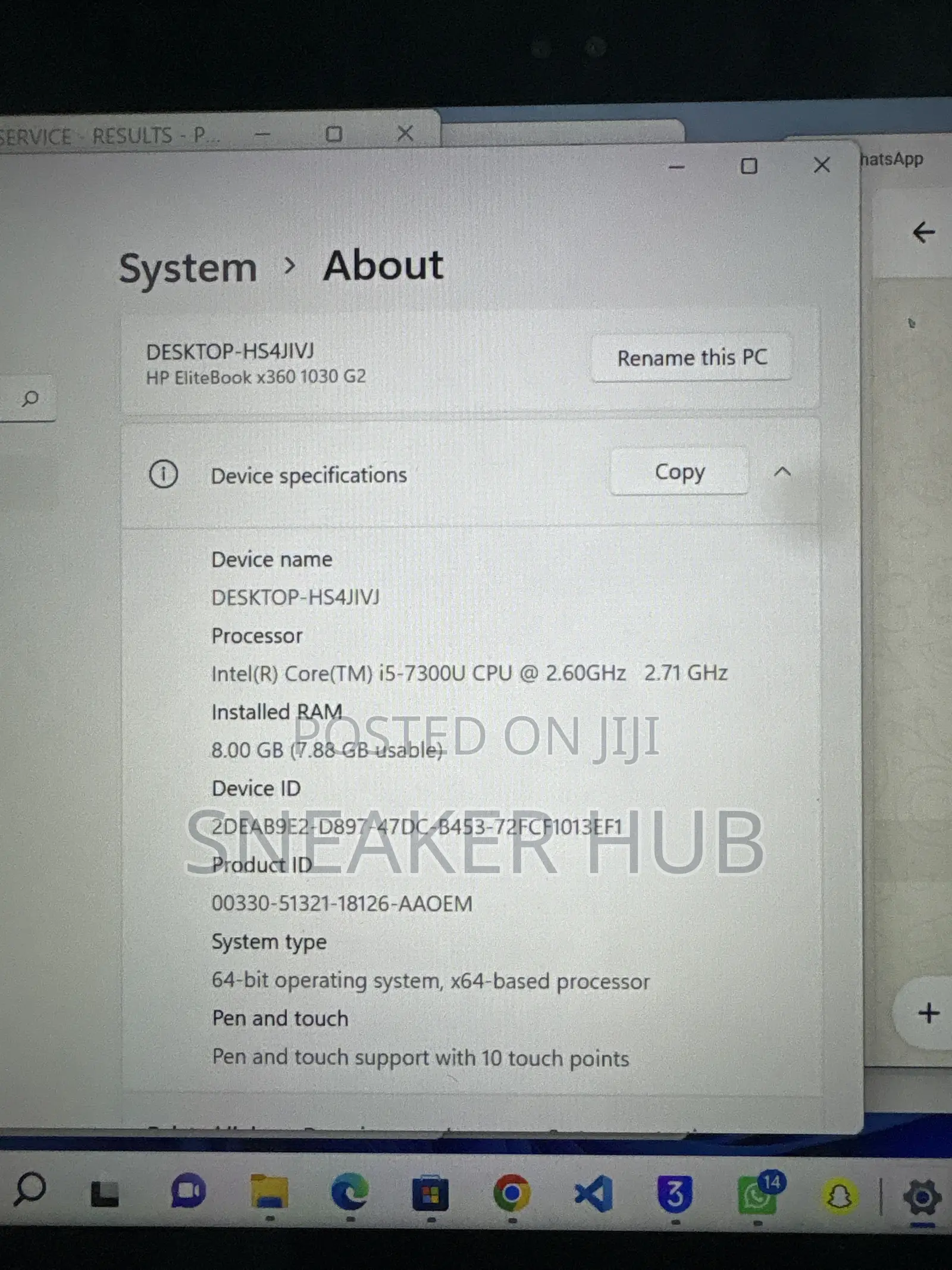952x1270 pixels.
Task: Select the Device ID value starting 2DEAB9E2
Action: click(417, 827)
